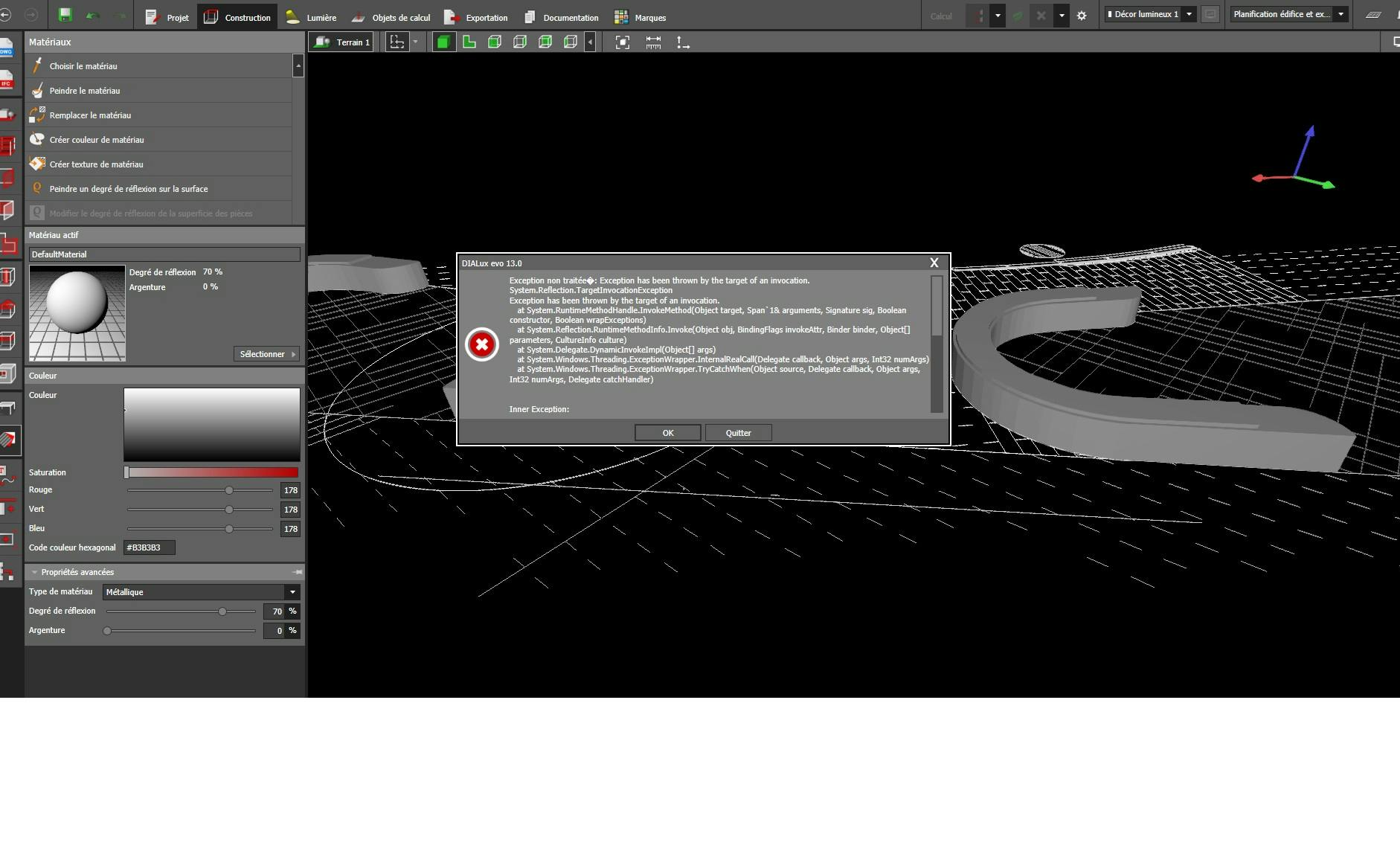
Task: Click the Rouge value field showing 178
Action: [290, 490]
